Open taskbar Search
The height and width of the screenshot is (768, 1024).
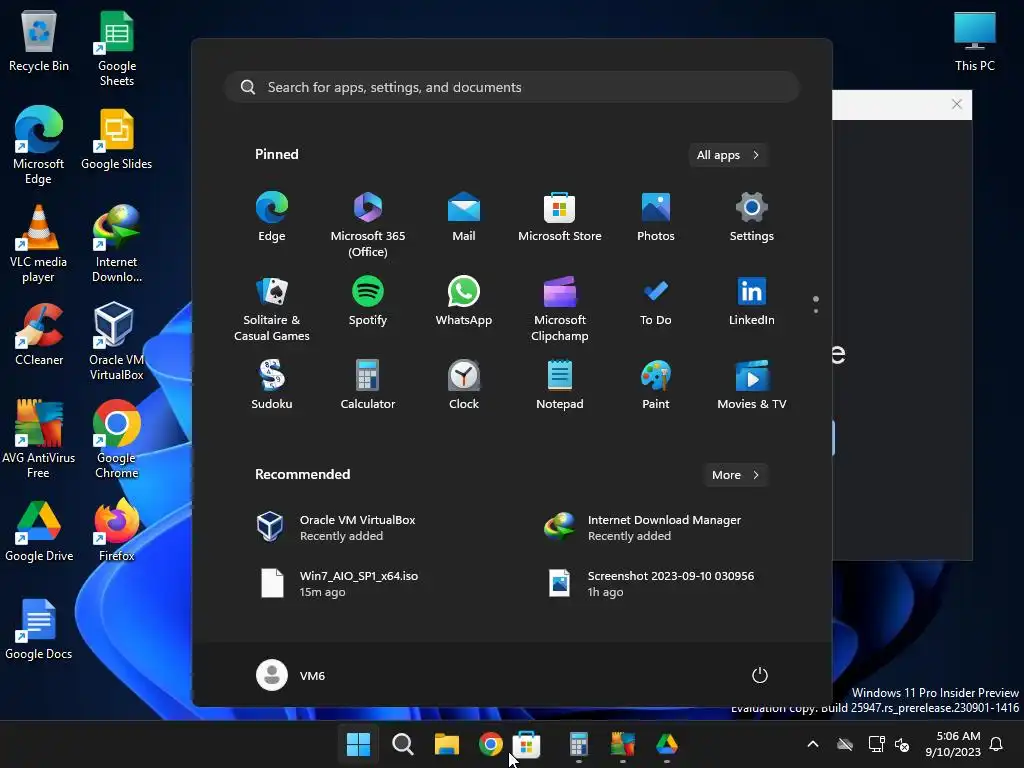tap(402, 744)
